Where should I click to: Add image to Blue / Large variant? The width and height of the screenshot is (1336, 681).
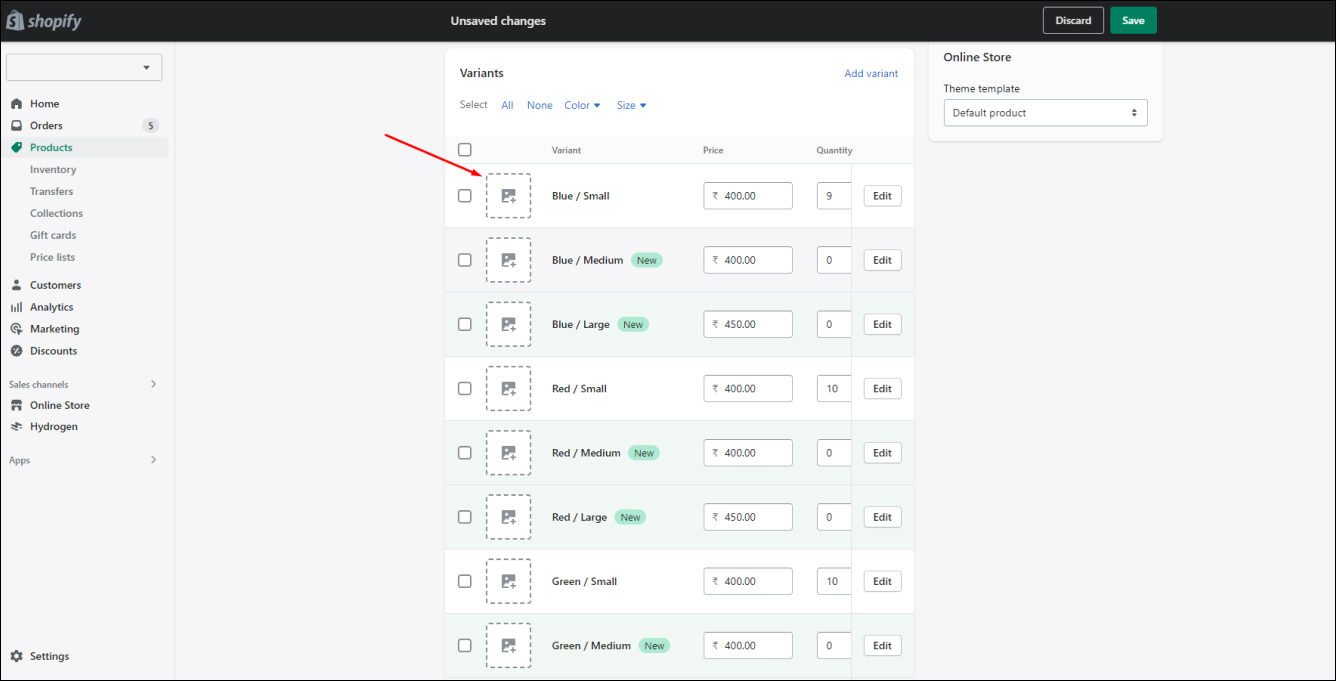509,324
